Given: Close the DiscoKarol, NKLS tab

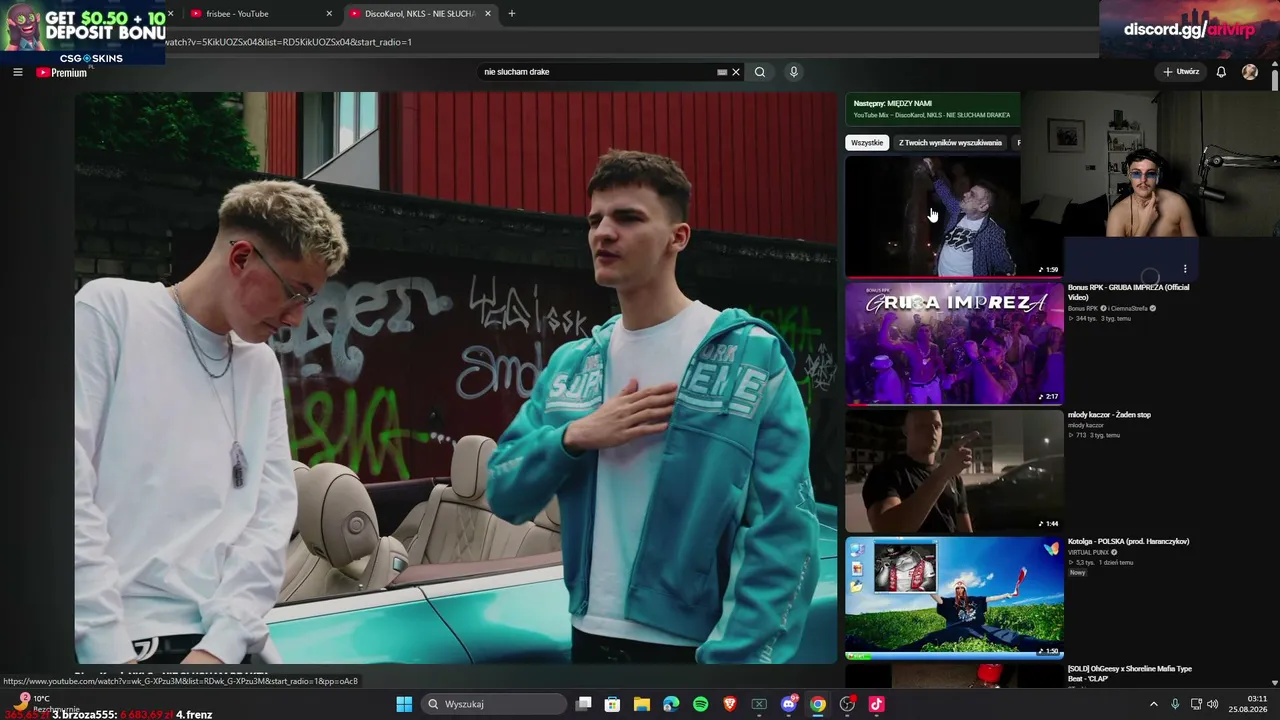Looking at the screenshot, I should tap(488, 14).
